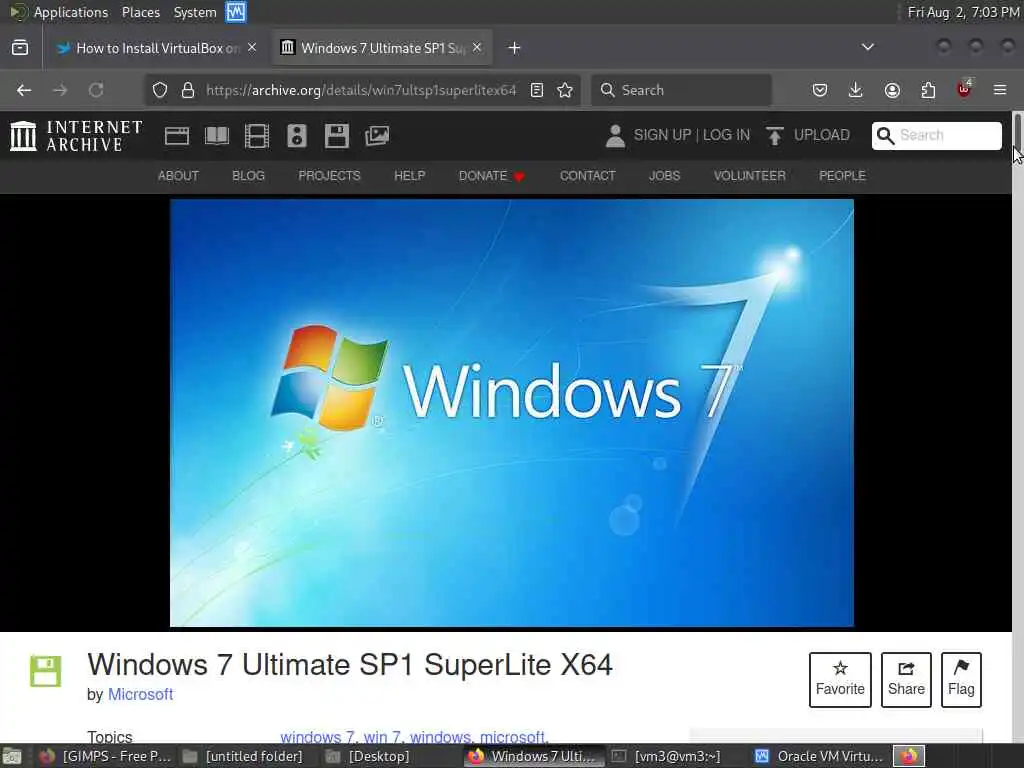Click the DONATE link with heart
Viewport: 1024px width, 768px height.
tap(492, 176)
